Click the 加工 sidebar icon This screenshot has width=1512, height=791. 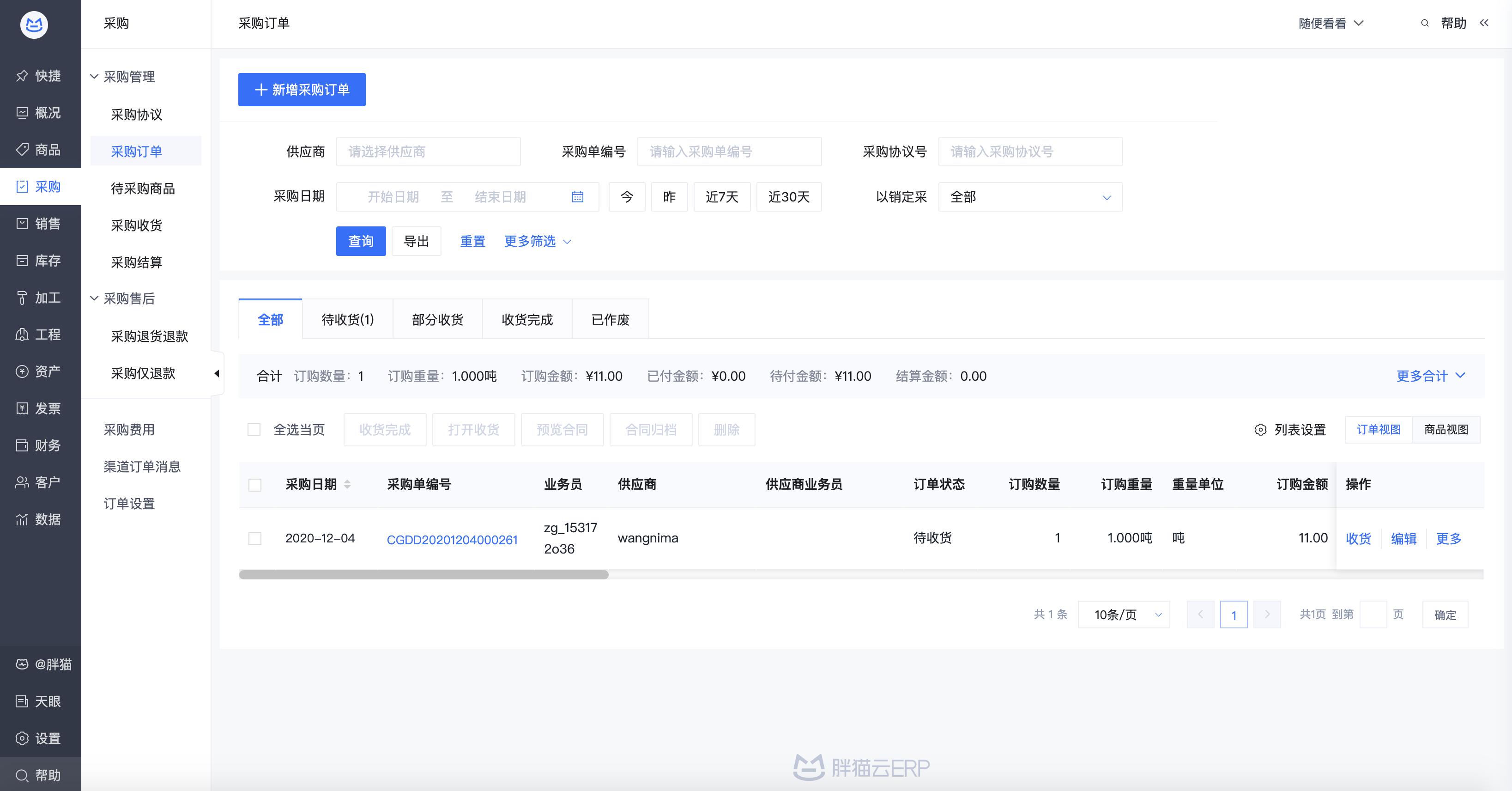[41, 297]
